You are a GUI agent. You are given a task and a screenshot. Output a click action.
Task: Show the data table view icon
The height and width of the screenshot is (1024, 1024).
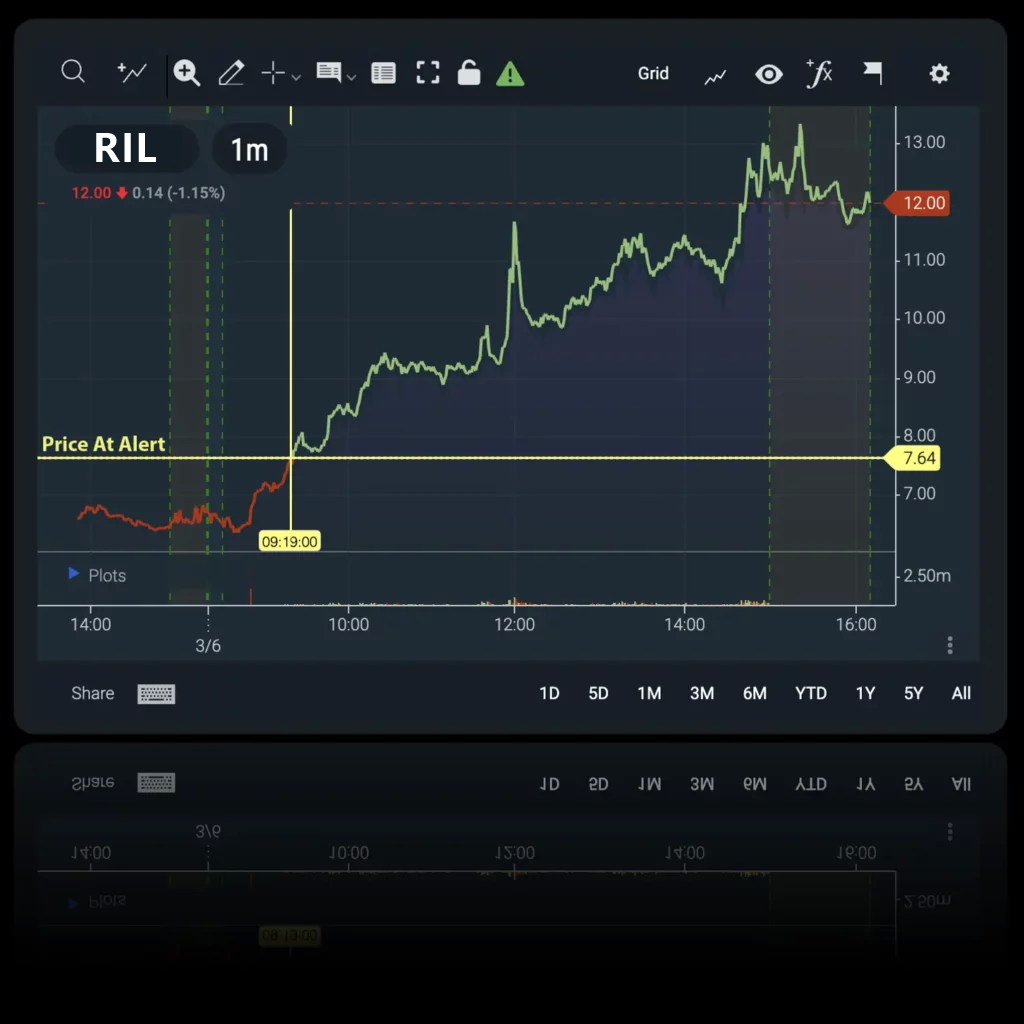coord(383,73)
